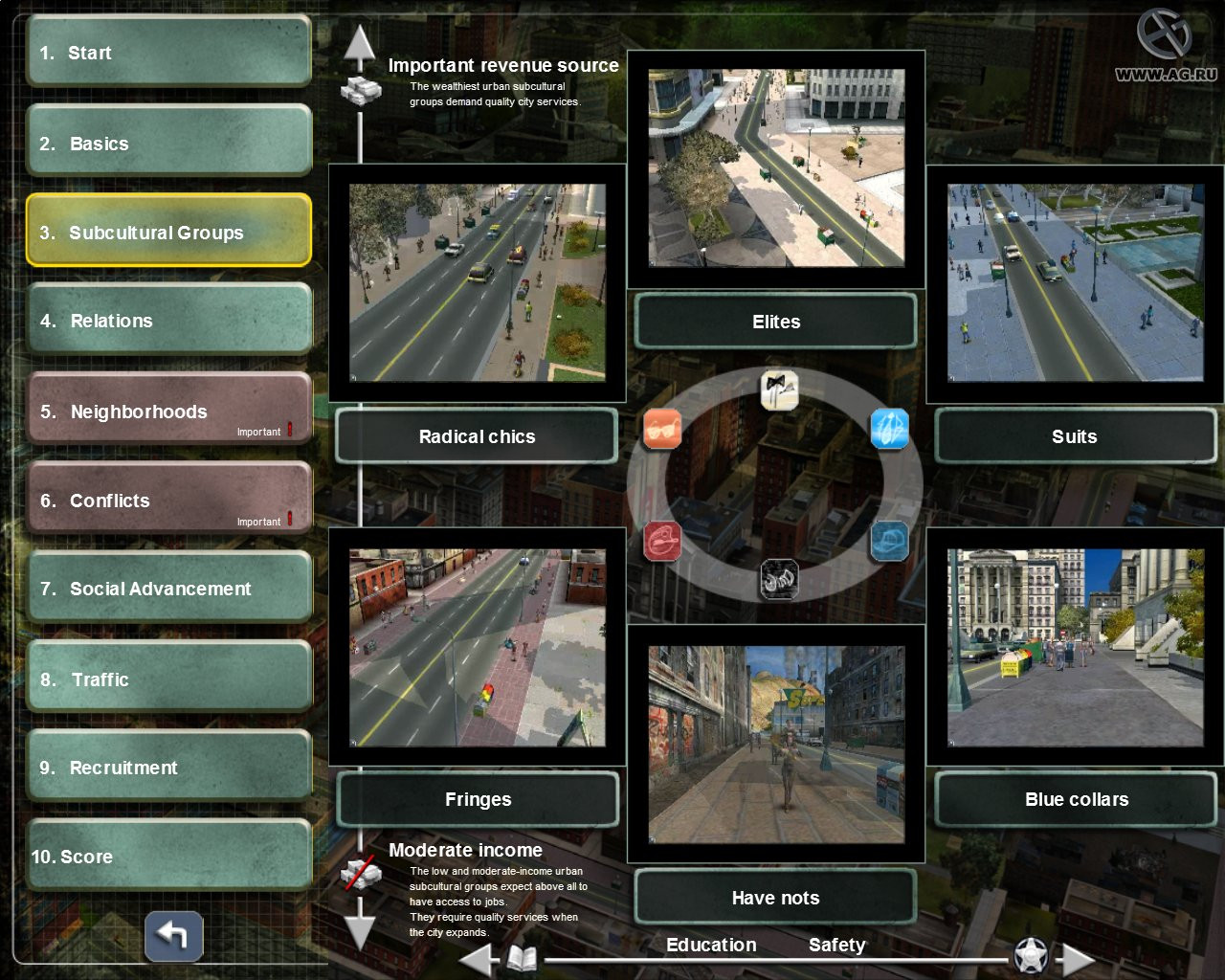Click the crossed-out money icon beside Moderate income
This screenshot has width=1225, height=980.
tap(361, 873)
